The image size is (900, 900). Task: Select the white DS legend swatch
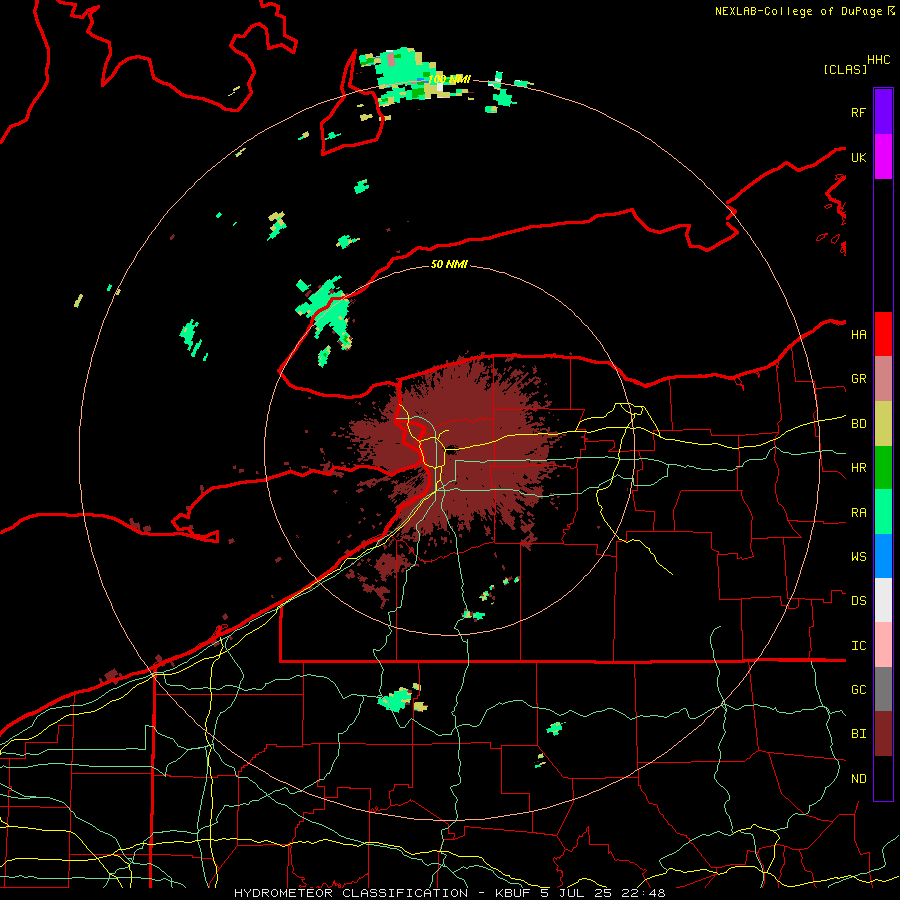point(883,600)
